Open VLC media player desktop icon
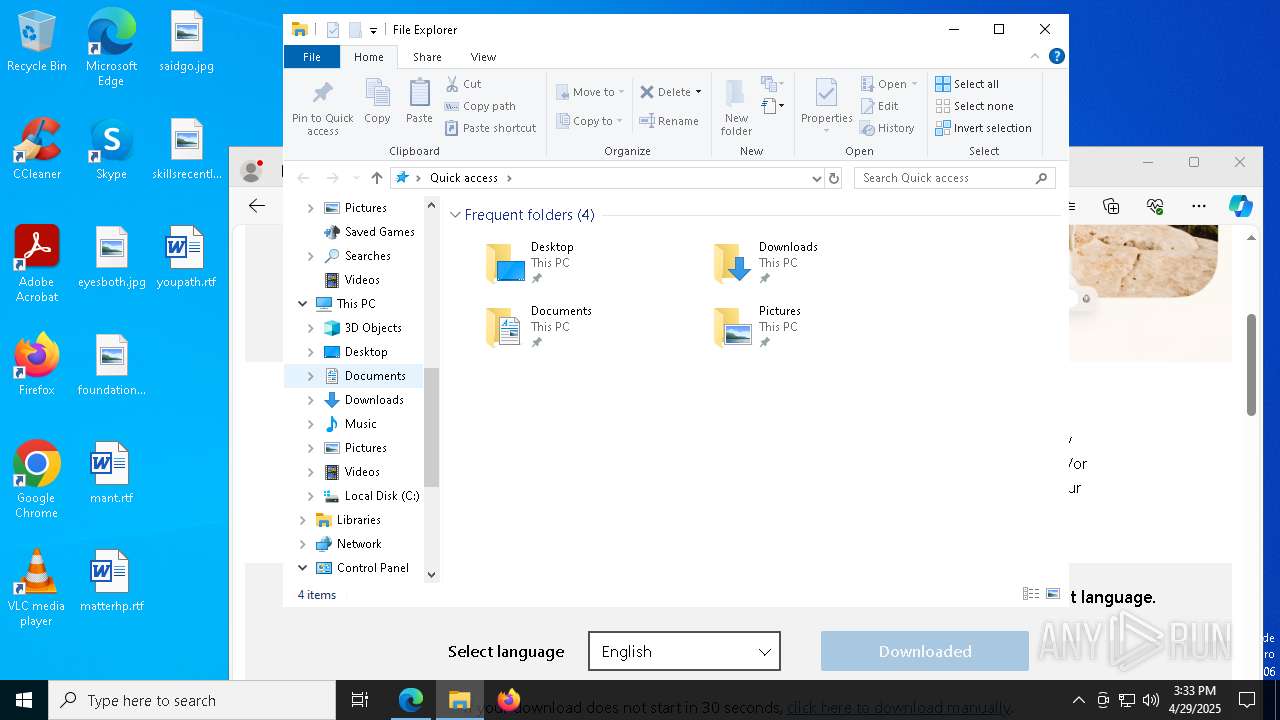1280x720 pixels. click(37, 589)
